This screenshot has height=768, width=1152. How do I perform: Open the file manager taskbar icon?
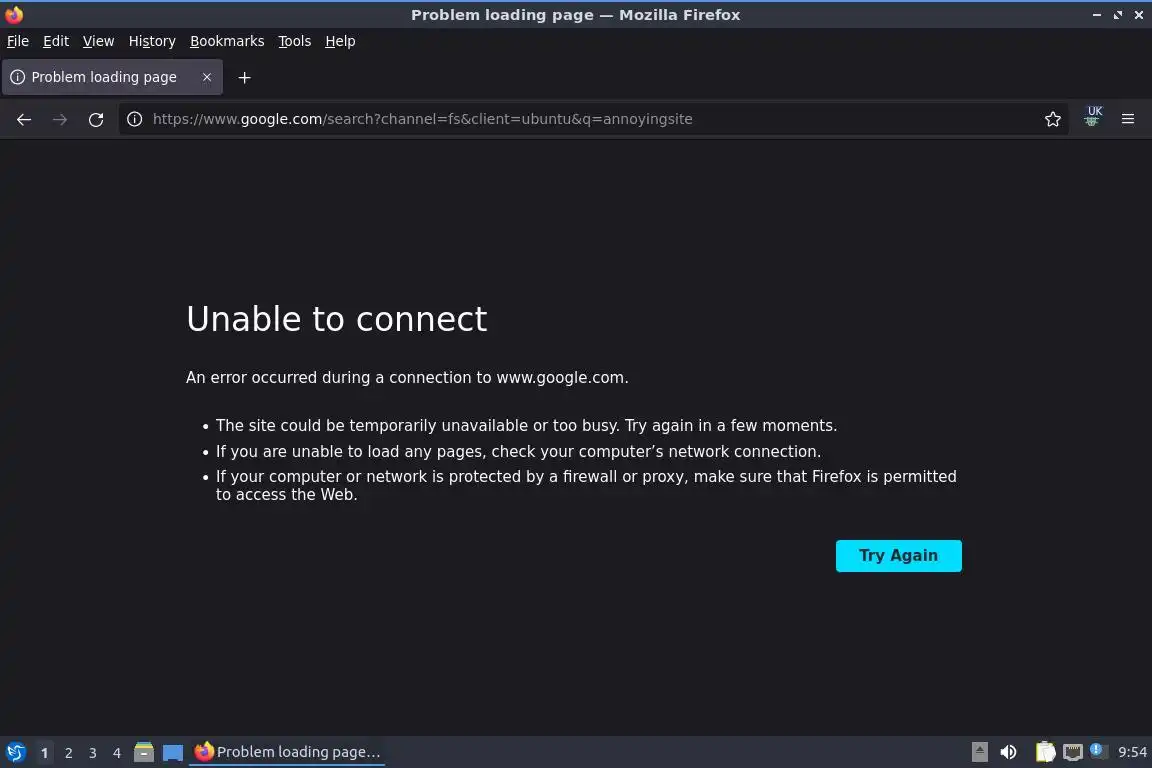pyautogui.click(x=144, y=752)
